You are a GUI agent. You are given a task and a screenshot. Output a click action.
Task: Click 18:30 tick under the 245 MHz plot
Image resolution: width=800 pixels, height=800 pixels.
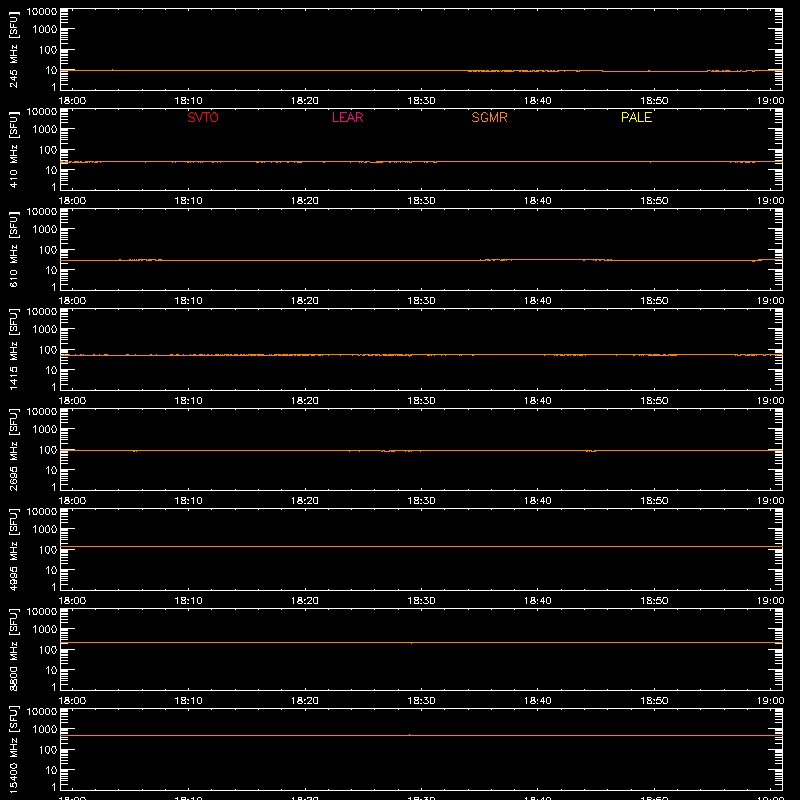coord(421,101)
